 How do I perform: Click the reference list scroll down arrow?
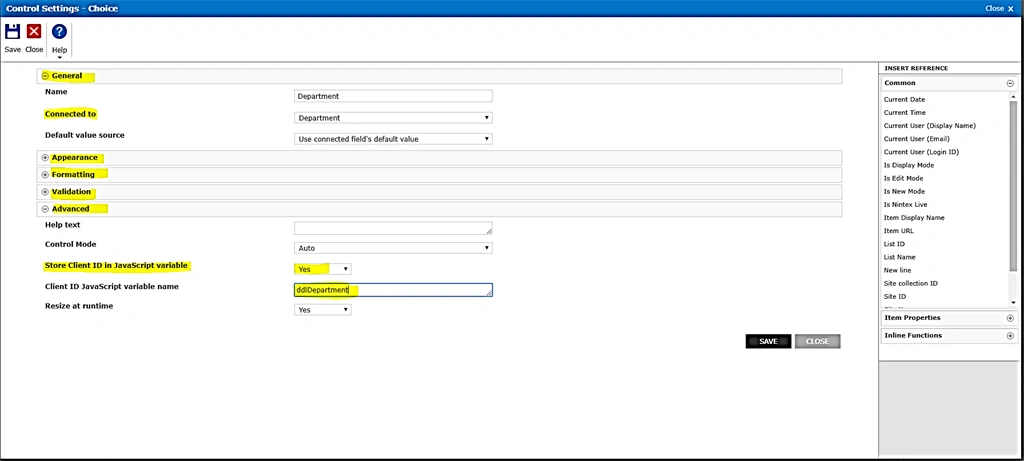pyautogui.click(x=1013, y=303)
